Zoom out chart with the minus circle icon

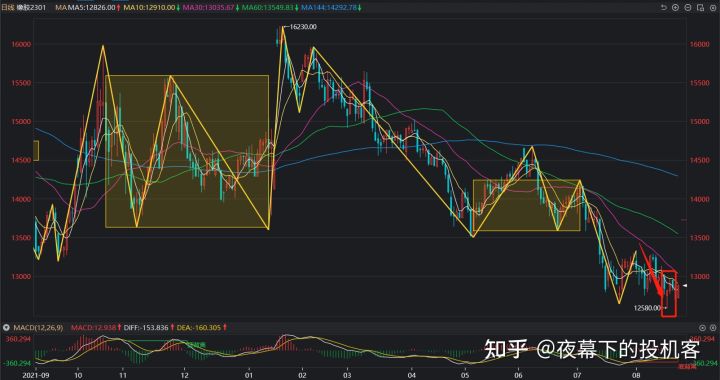point(688,7)
